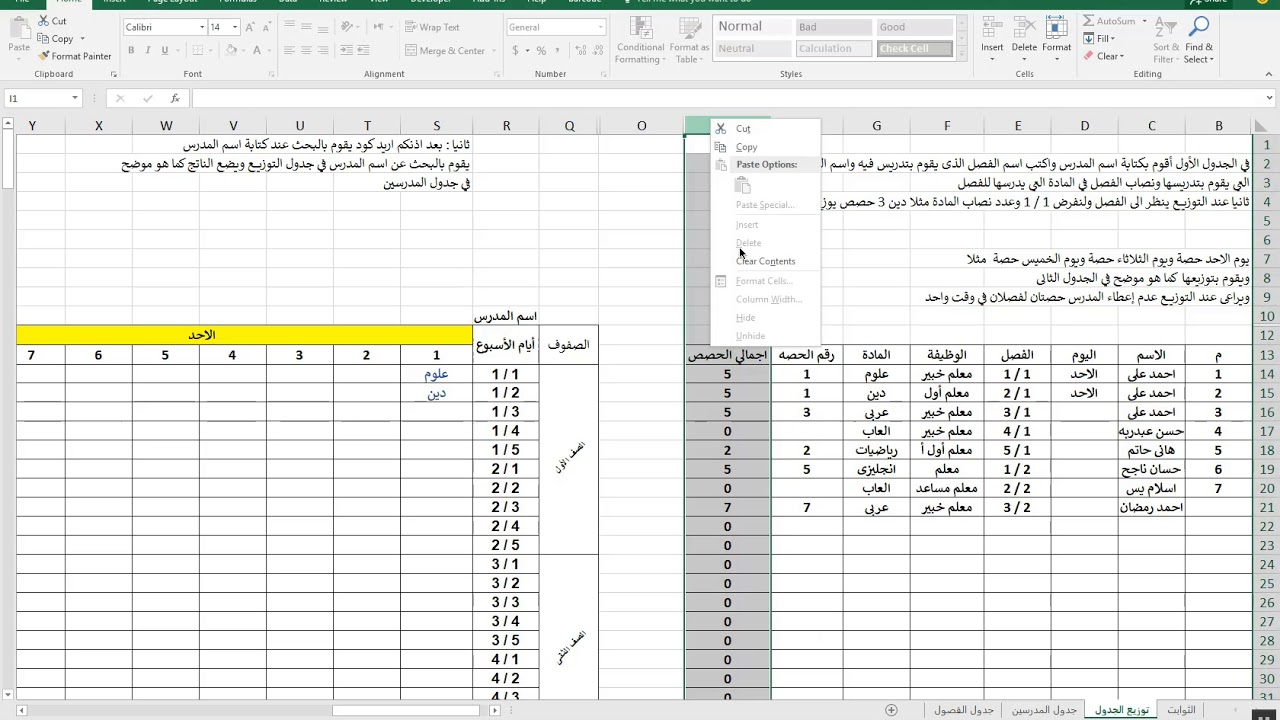Screen dimensions: 1280x720
Task: Click the formula bar input
Action: click(x=726, y=98)
